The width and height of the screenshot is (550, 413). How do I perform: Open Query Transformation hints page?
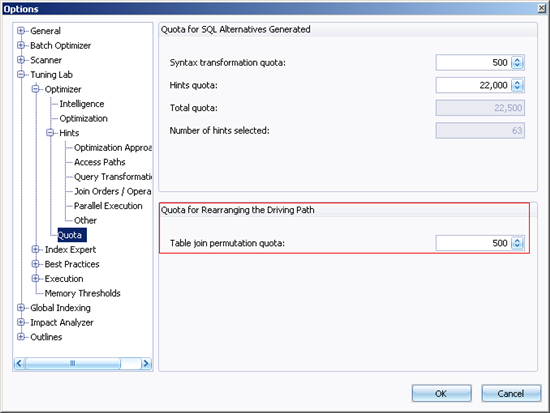[113, 177]
